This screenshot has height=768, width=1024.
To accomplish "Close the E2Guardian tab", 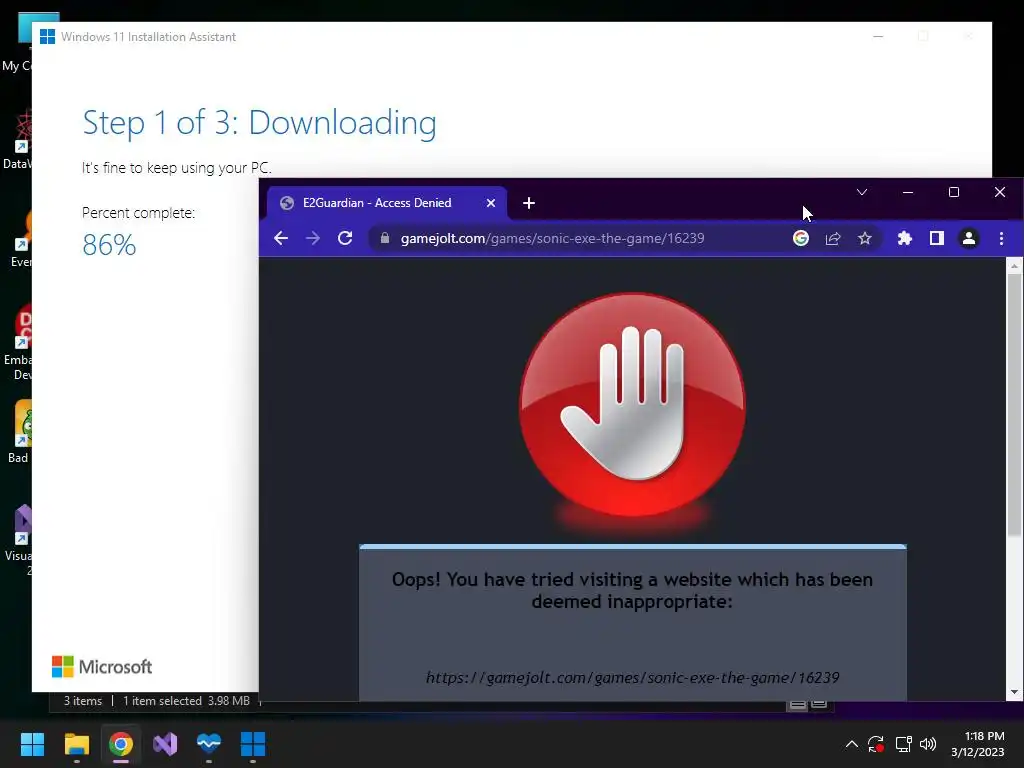I will point(490,203).
